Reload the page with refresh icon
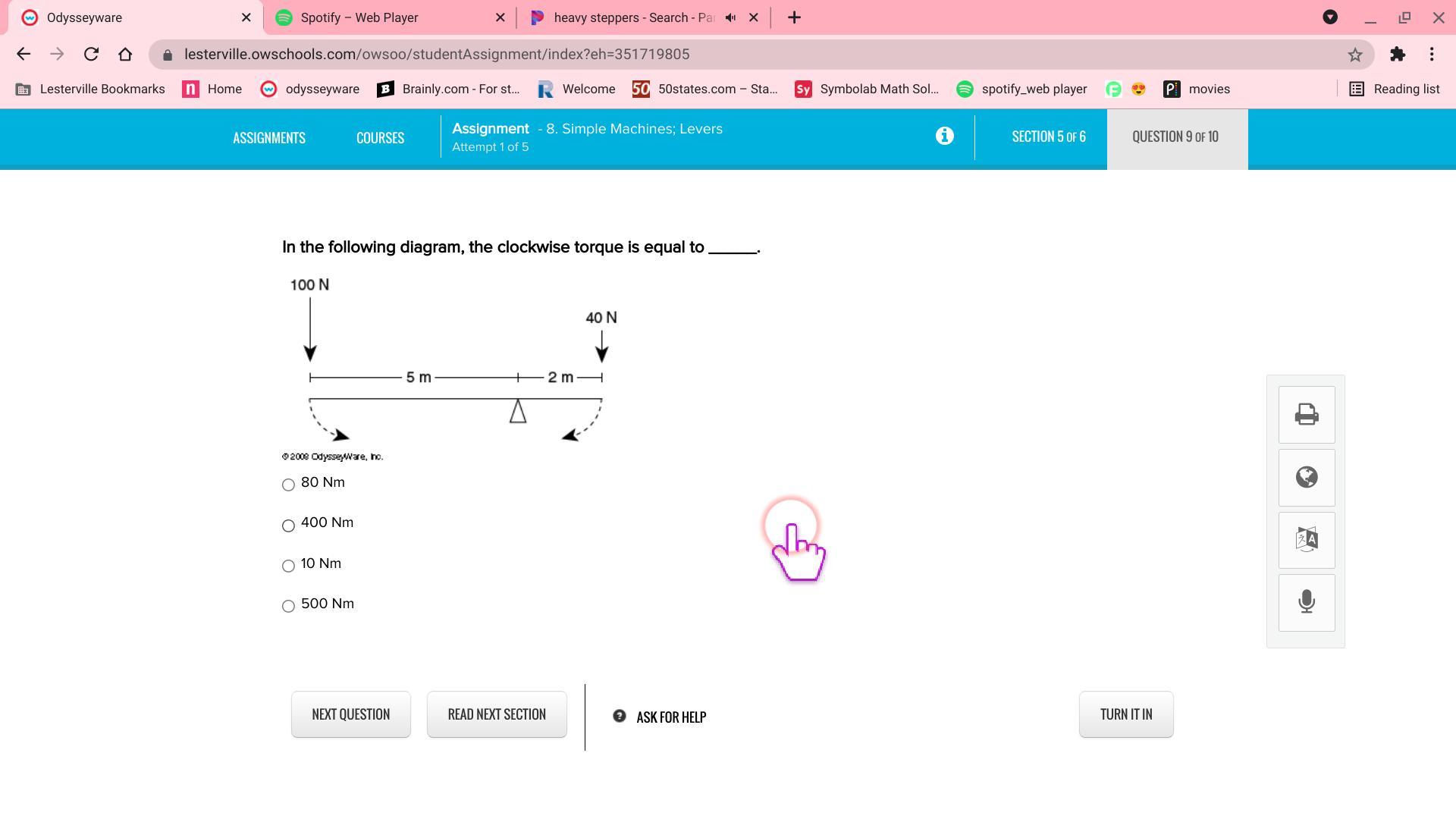 pos(91,55)
